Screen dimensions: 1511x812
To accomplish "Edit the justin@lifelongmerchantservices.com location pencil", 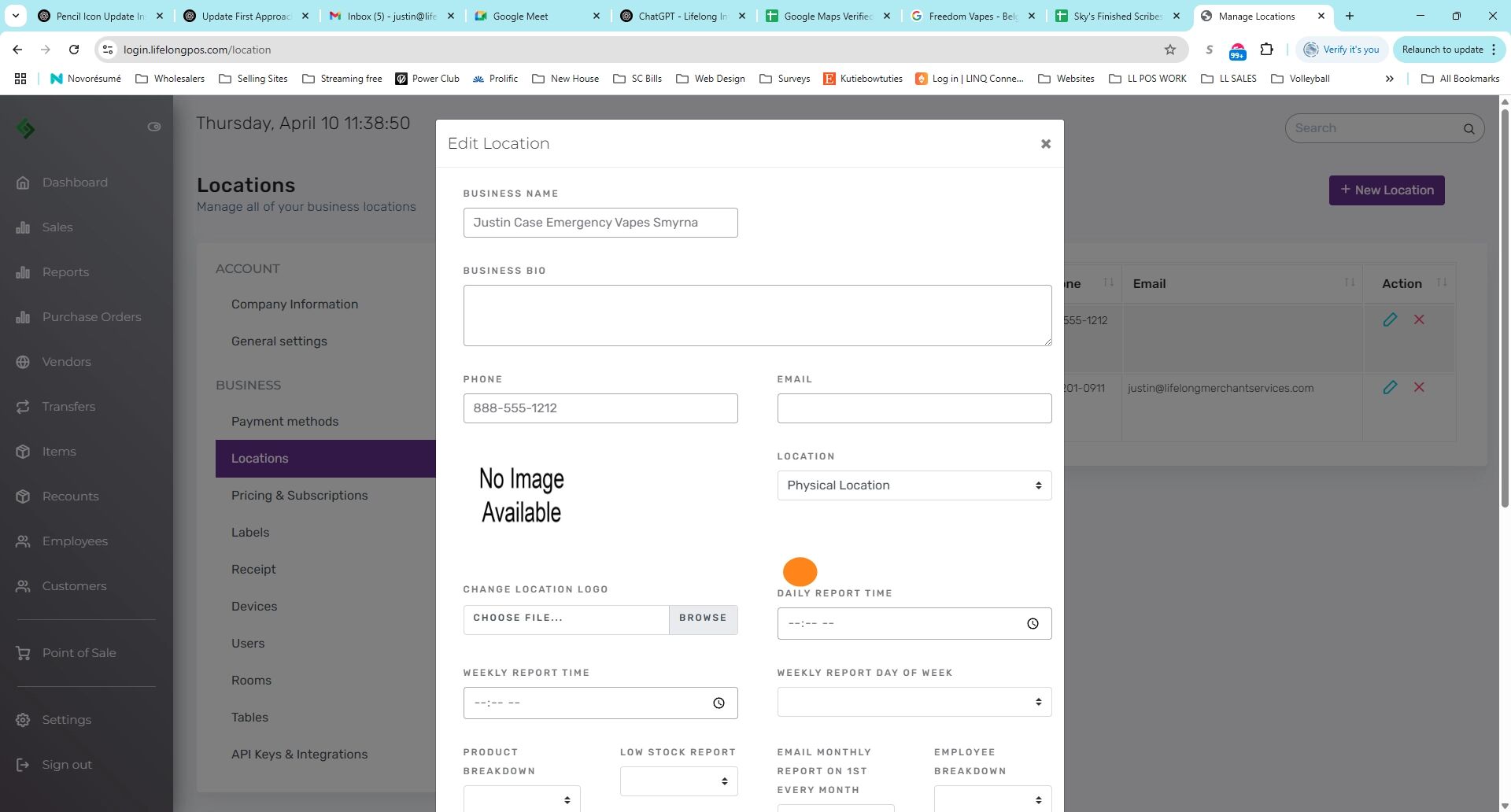I will 1390,387.
